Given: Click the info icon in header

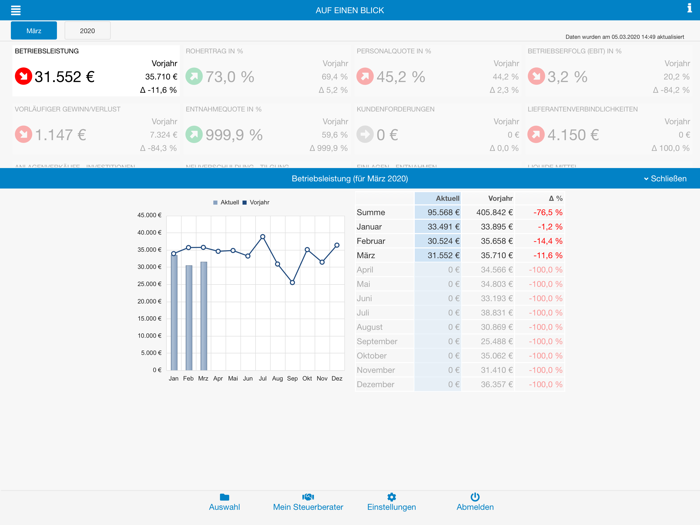Looking at the screenshot, I should [x=688, y=9].
